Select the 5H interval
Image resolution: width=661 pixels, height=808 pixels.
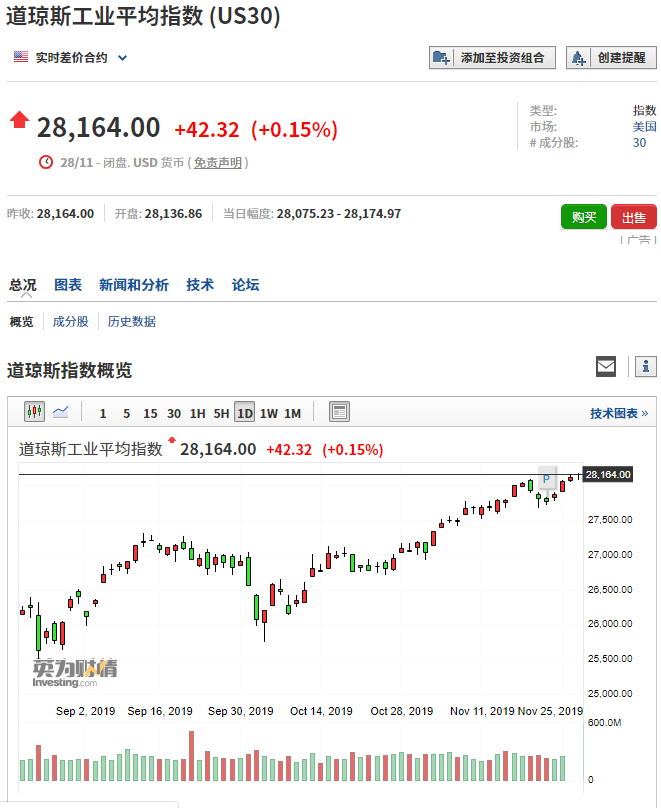coord(221,413)
